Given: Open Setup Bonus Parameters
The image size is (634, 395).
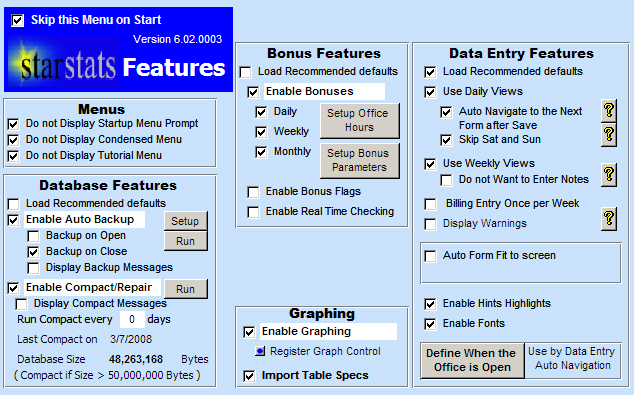Looking at the screenshot, I should click(359, 160).
